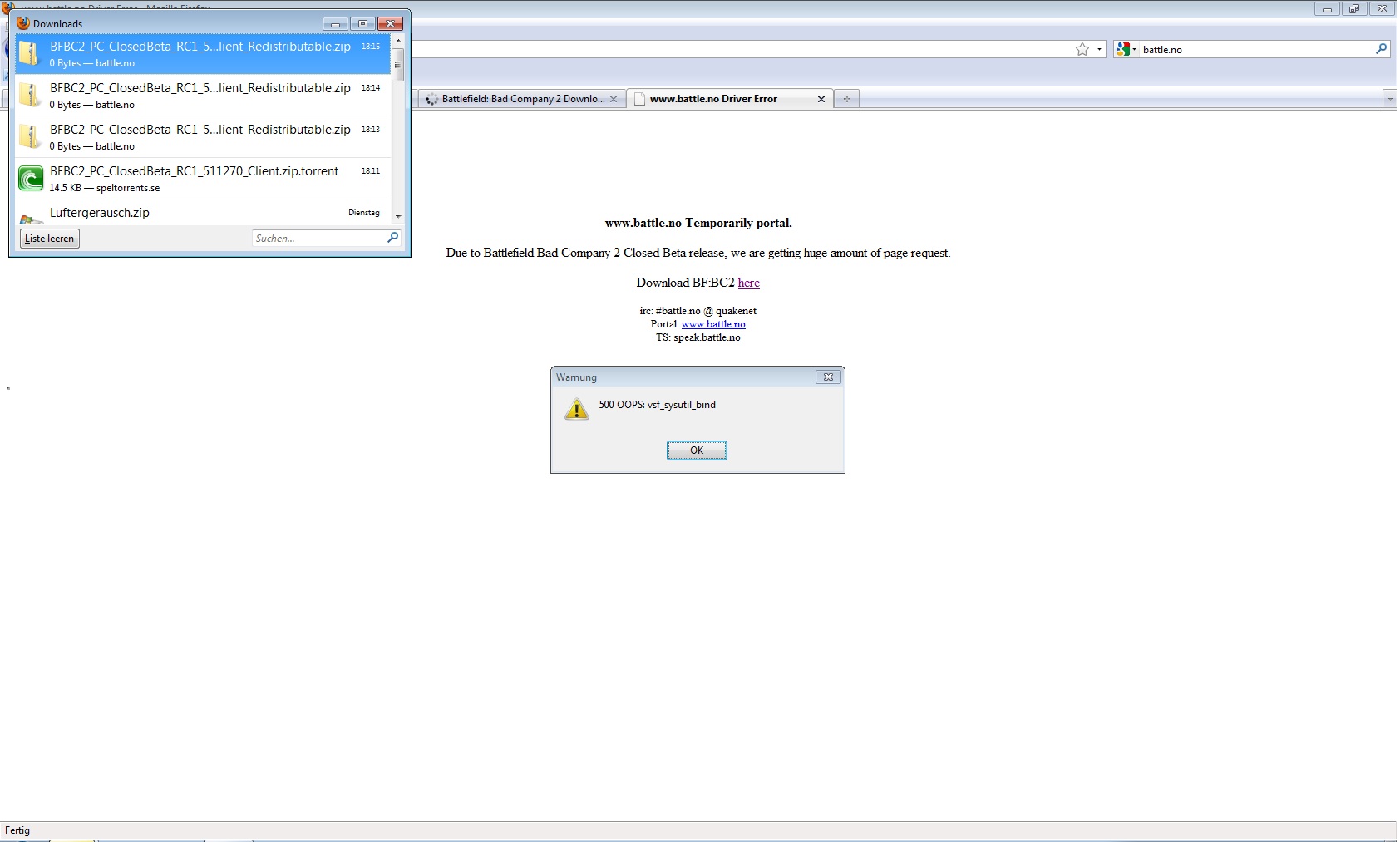Click 'speltorrents.se' source under torrent download
The width and height of the screenshot is (1400, 842).
pyautogui.click(x=128, y=188)
